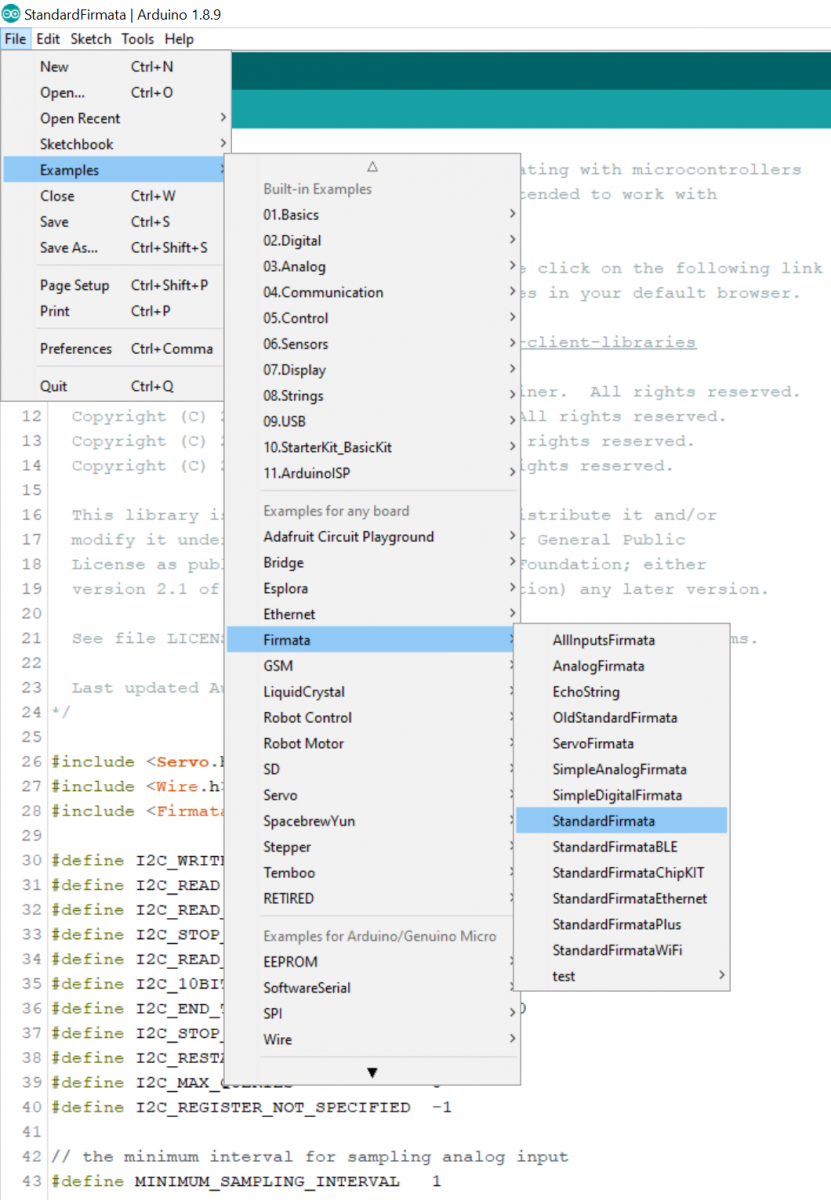Image resolution: width=831 pixels, height=1200 pixels.
Task: Click Help in the menu bar
Action: [x=179, y=39]
